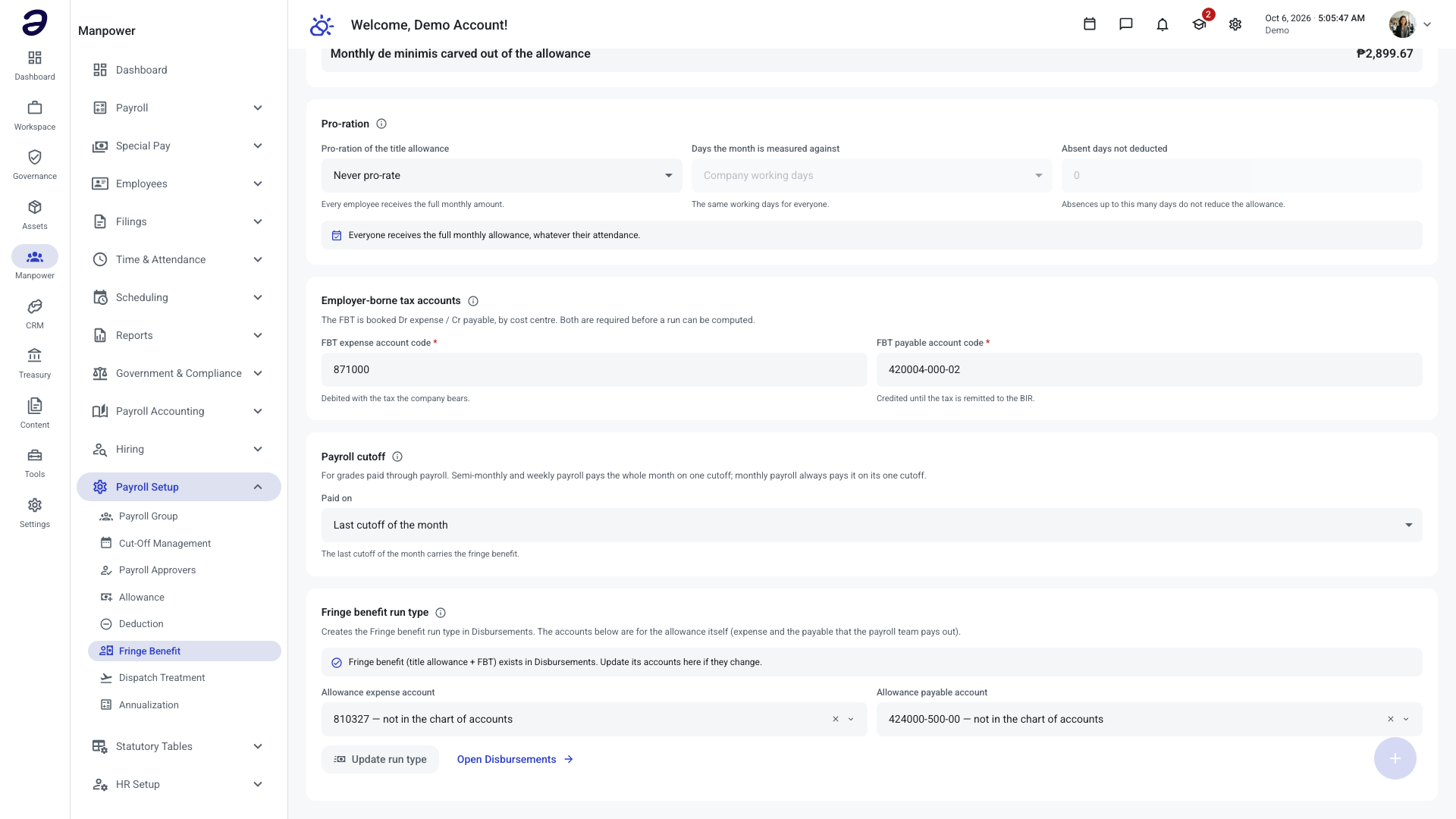Open Cut-Off Management
The width and height of the screenshot is (1456, 819).
coord(184,543)
